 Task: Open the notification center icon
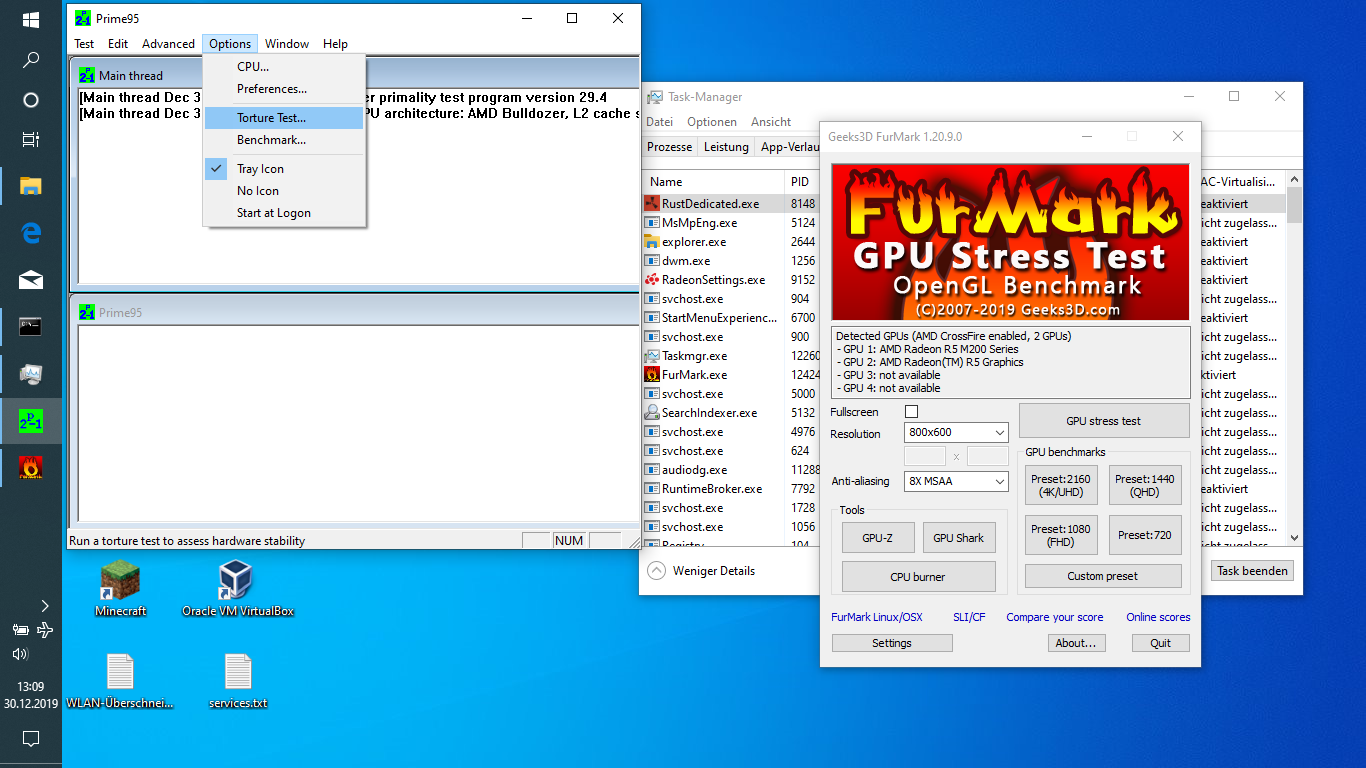(30, 739)
